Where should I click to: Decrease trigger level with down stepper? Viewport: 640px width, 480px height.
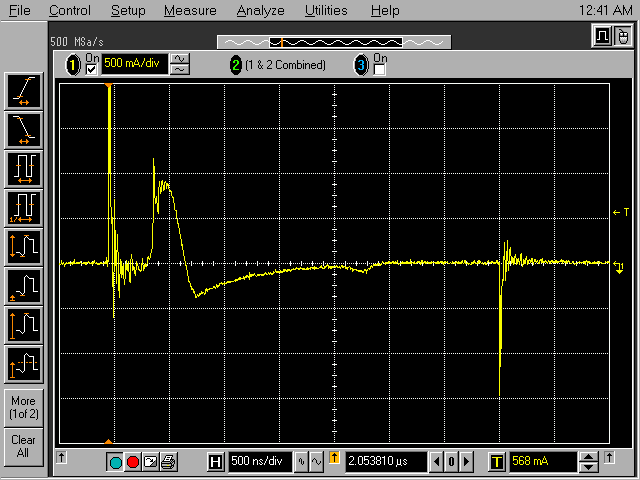[x=588, y=467]
